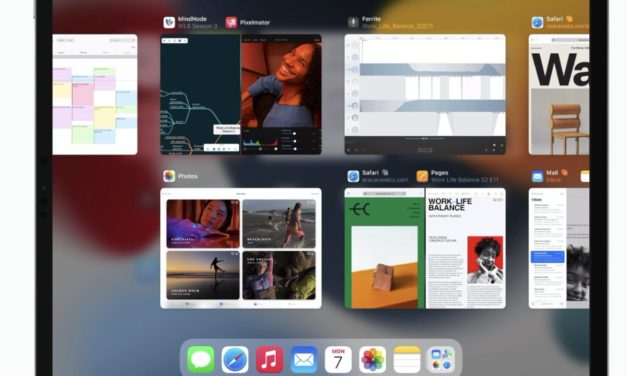Switch to the Pages Work-Life Balance document
The height and width of the screenshot is (376, 627).
coord(466,248)
